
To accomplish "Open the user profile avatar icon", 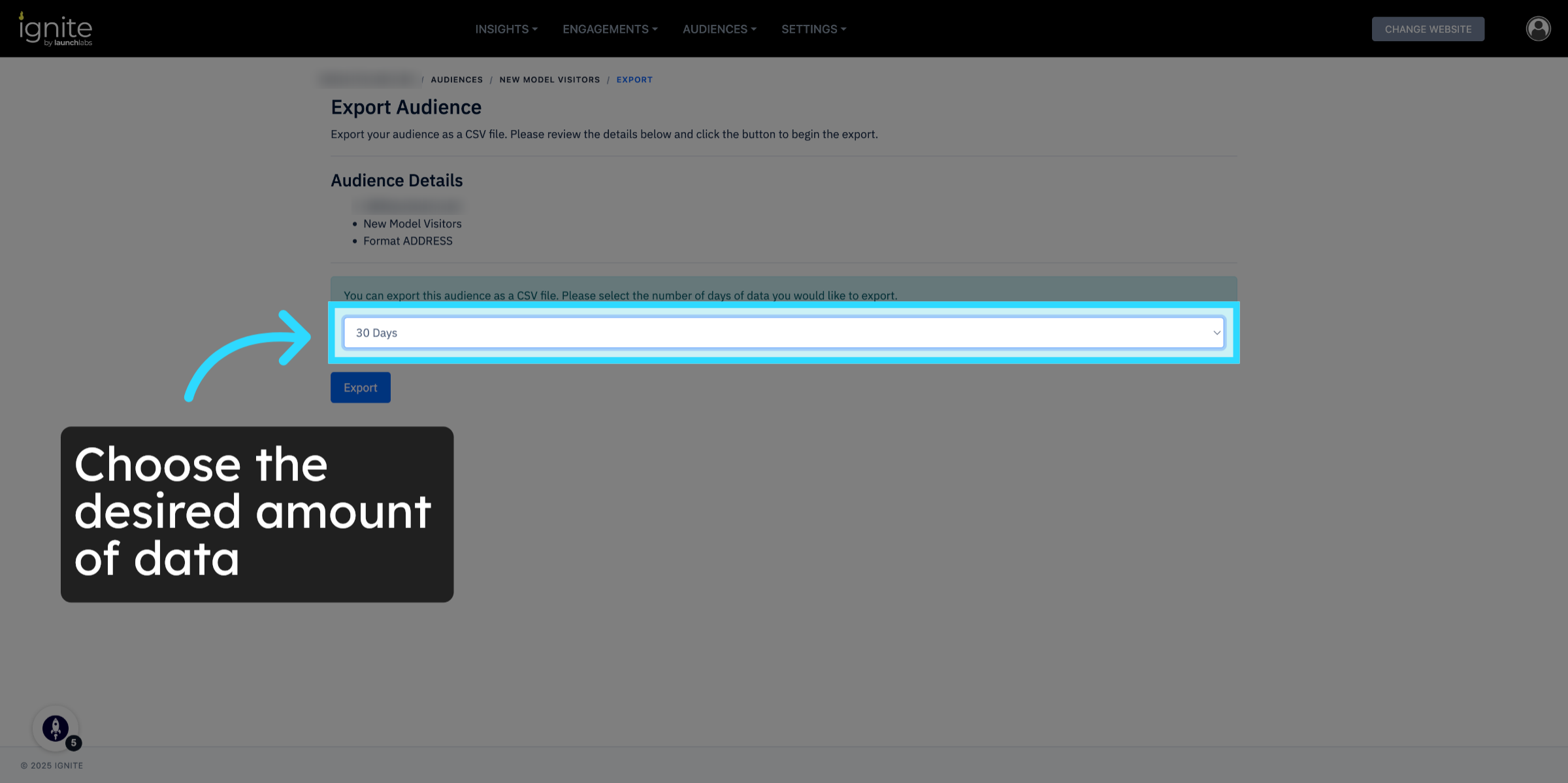I will click(x=1538, y=29).
